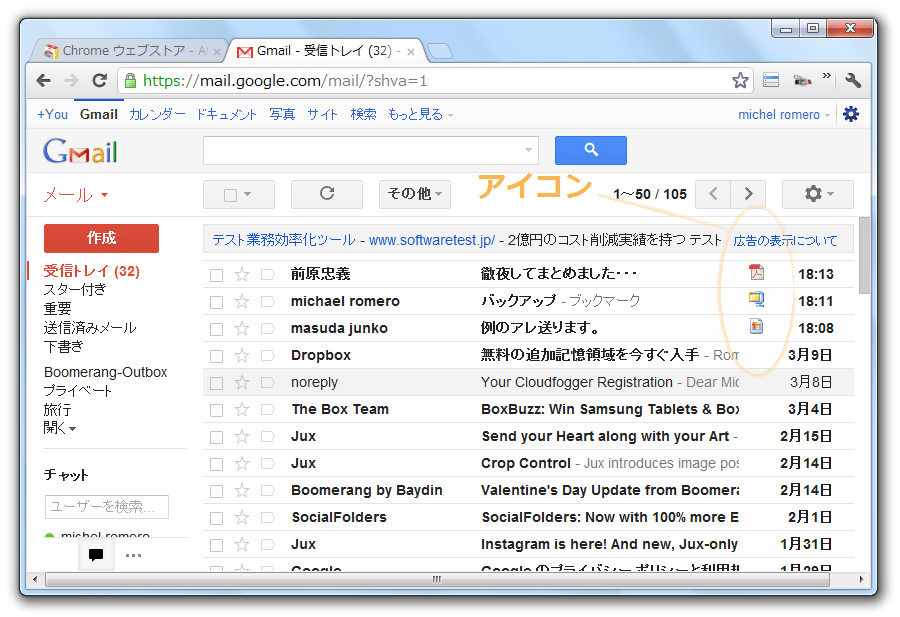Check the box for The Box Team message
Screen dimensions: 900x617
click(216, 410)
